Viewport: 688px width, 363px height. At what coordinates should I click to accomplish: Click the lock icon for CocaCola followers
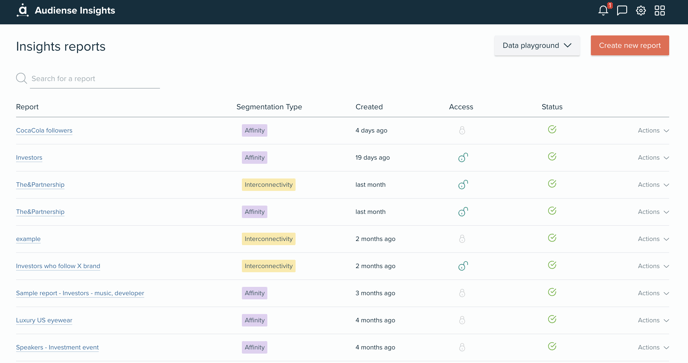click(462, 130)
